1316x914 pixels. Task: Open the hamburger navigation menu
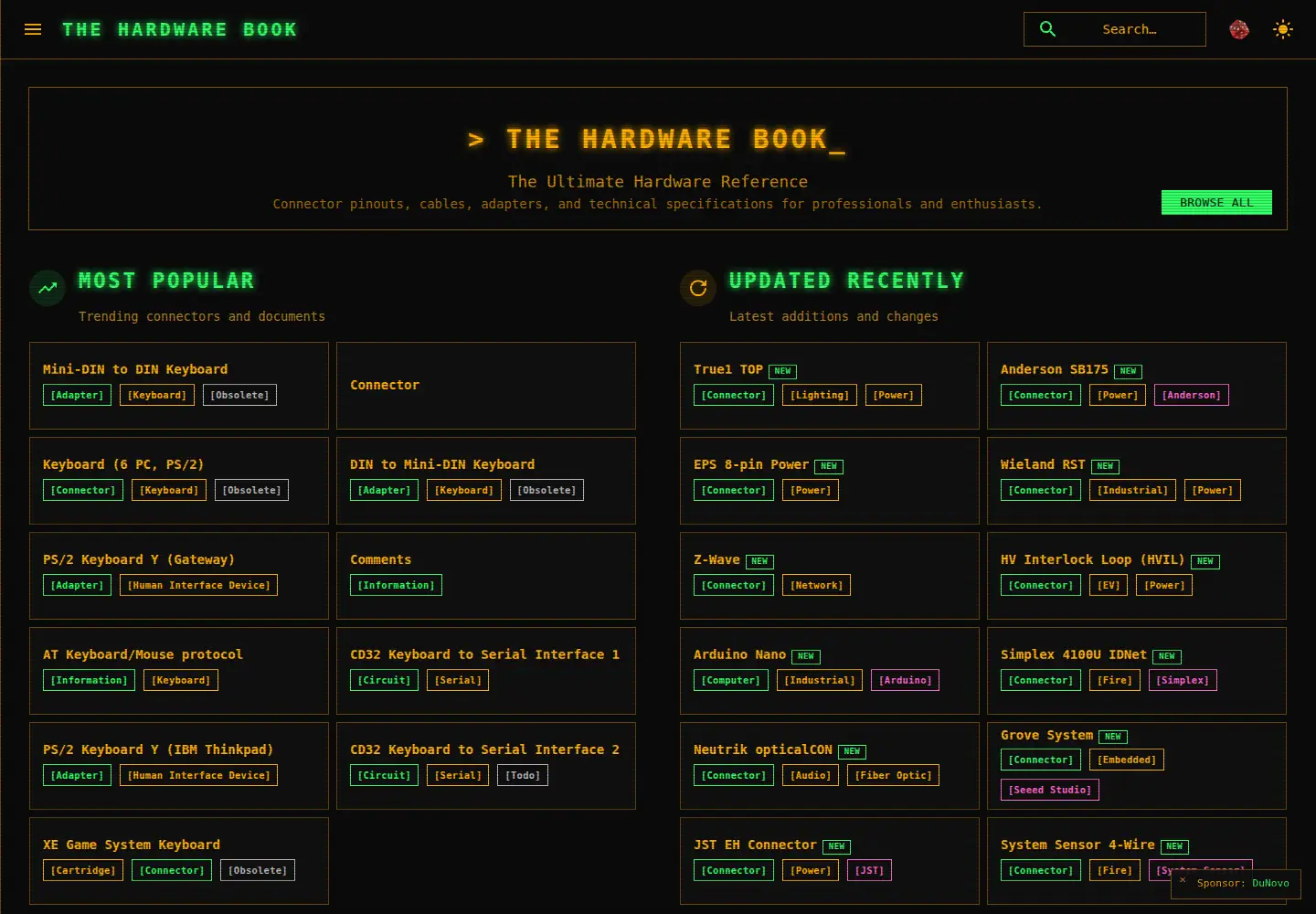[33, 29]
